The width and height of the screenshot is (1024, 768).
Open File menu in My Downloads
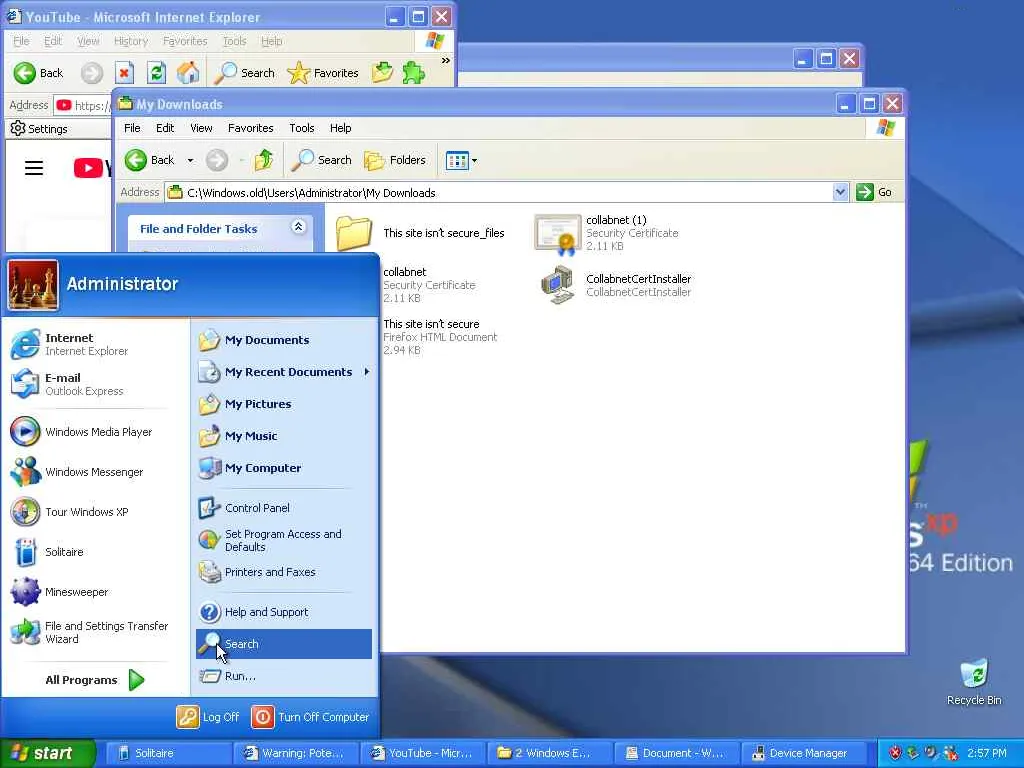tap(132, 128)
